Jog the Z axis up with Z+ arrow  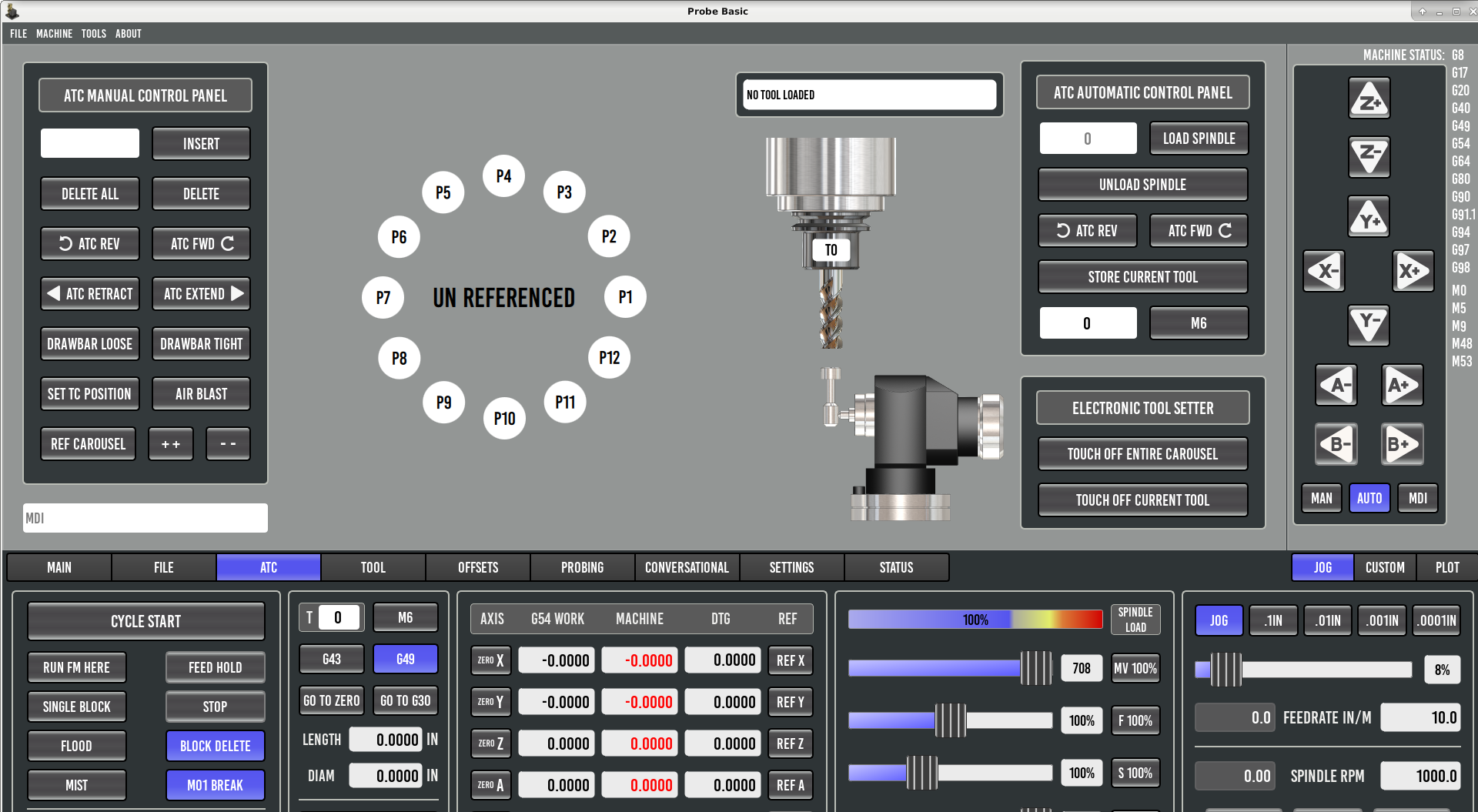(1369, 99)
